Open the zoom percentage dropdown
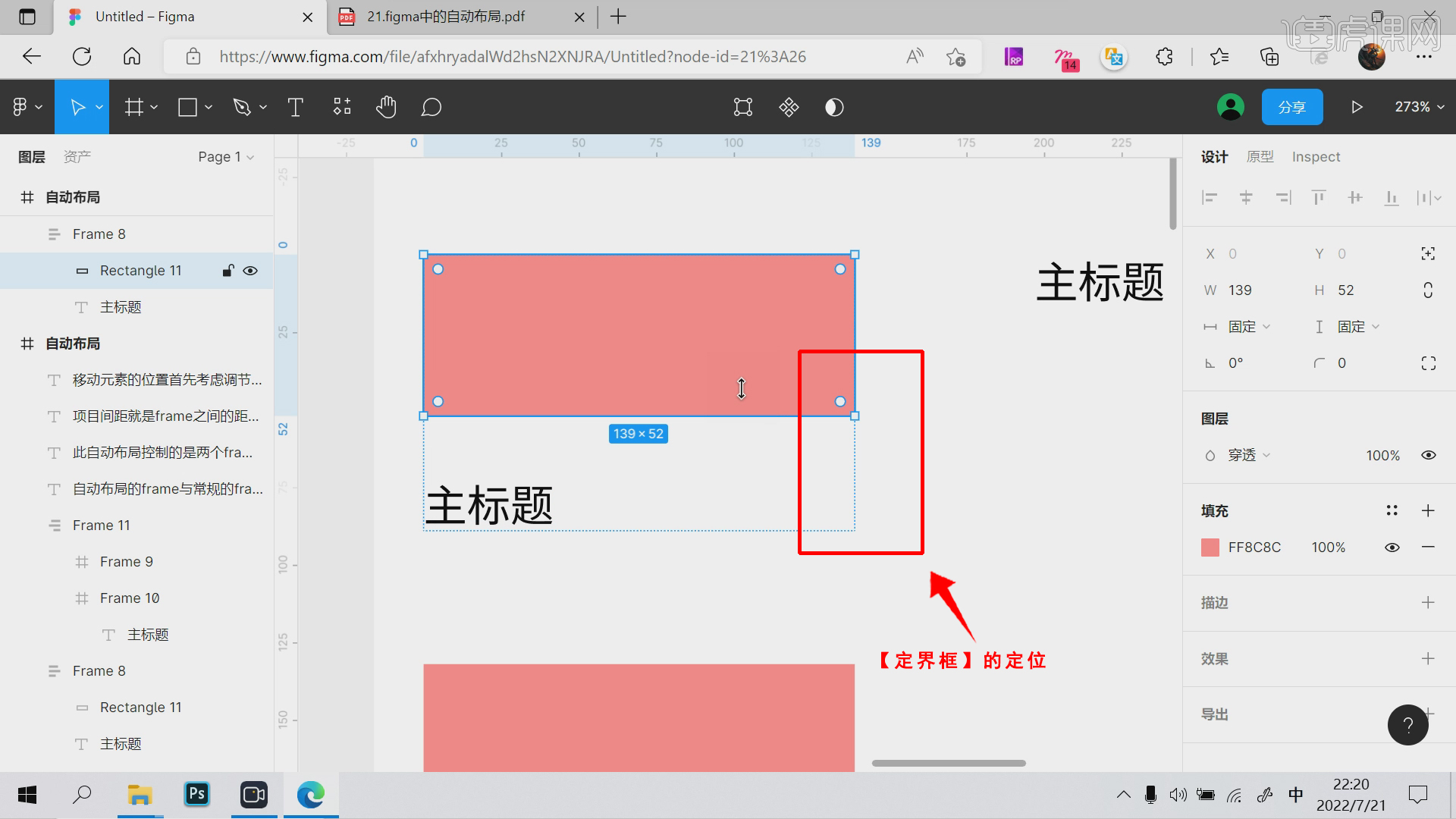Viewport: 1456px width, 819px height. 1417,106
